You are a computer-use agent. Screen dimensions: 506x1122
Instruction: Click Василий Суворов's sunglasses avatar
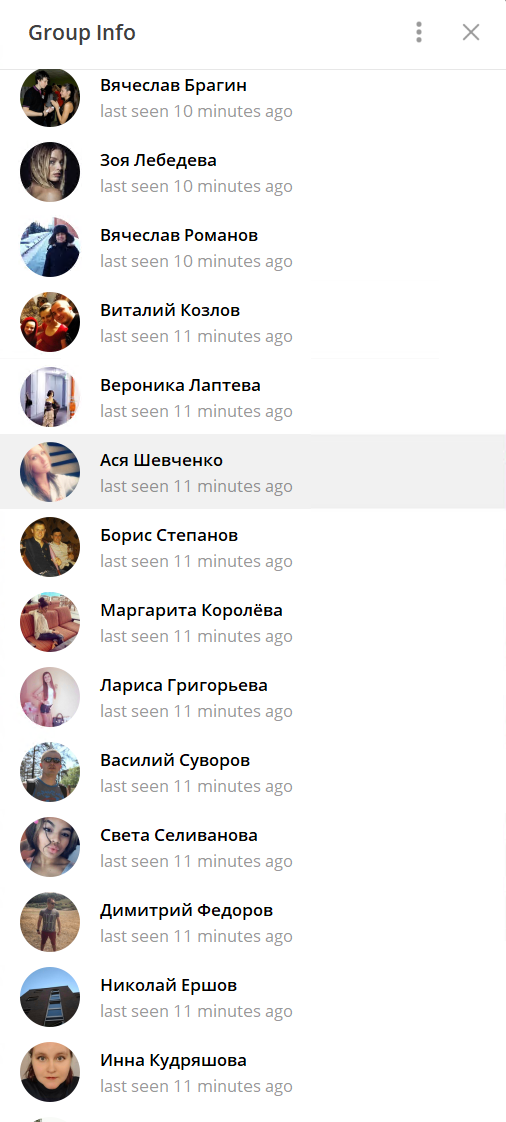[50, 772]
